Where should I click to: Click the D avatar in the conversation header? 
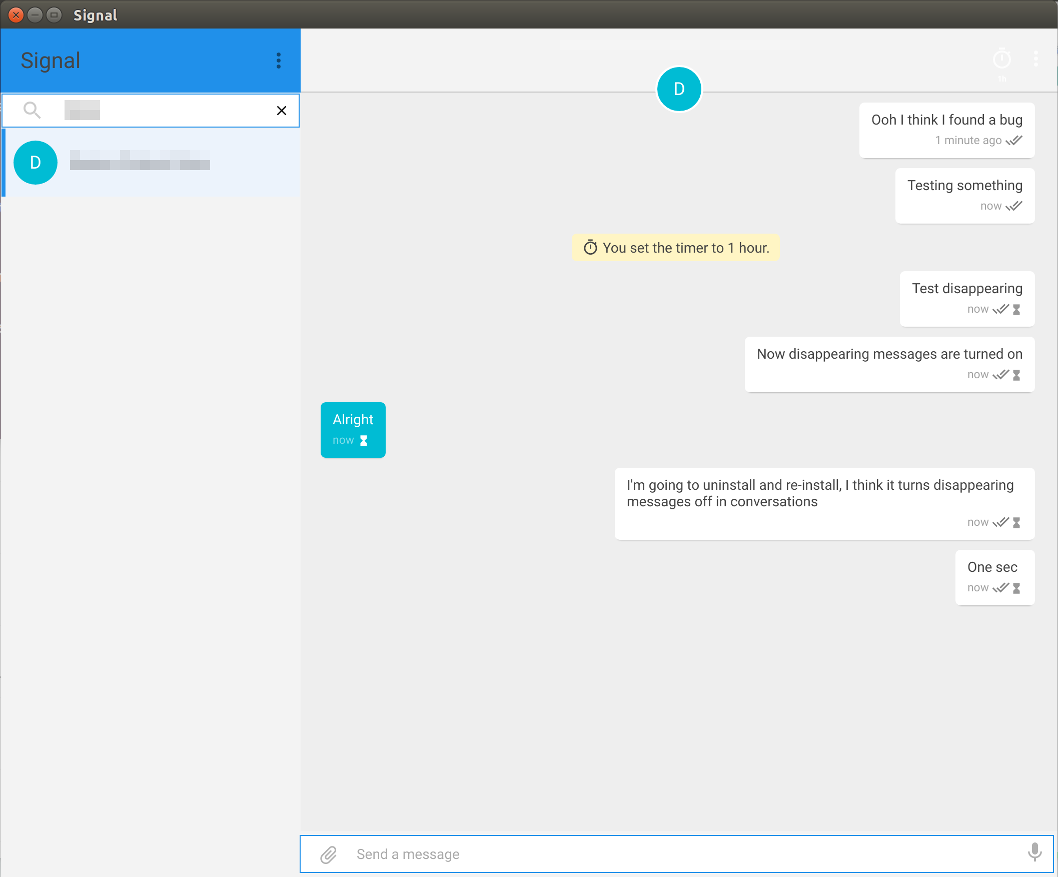[x=679, y=89]
